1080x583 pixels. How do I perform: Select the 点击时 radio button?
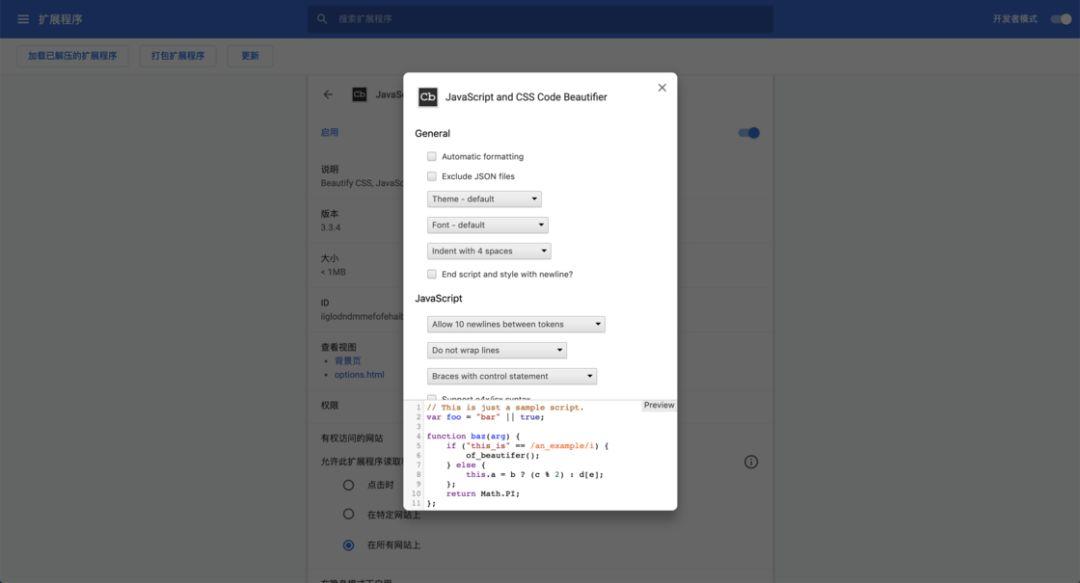click(349, 485)
